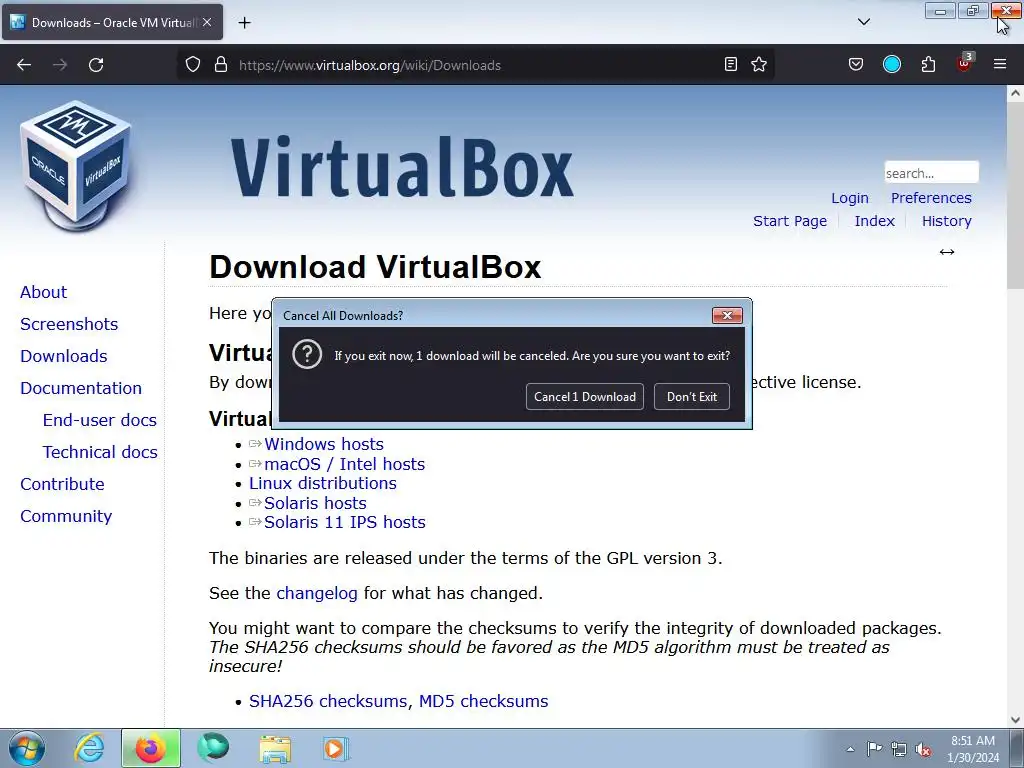Screen dimensions: 1024x768
Task: Click the VirtualBox cube logo
Action: (75, 166)
